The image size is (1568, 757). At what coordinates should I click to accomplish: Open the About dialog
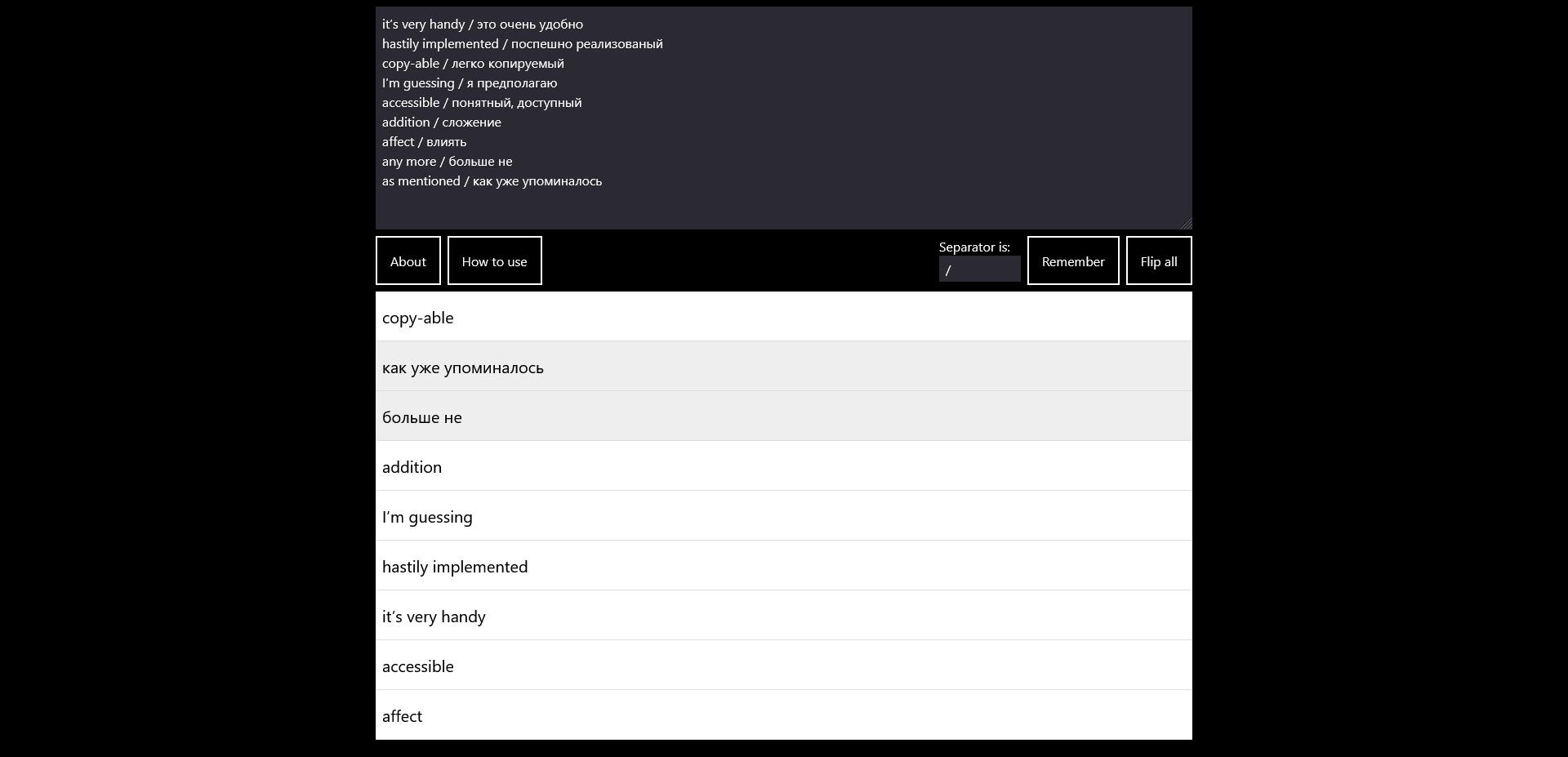tap(408, 260)
